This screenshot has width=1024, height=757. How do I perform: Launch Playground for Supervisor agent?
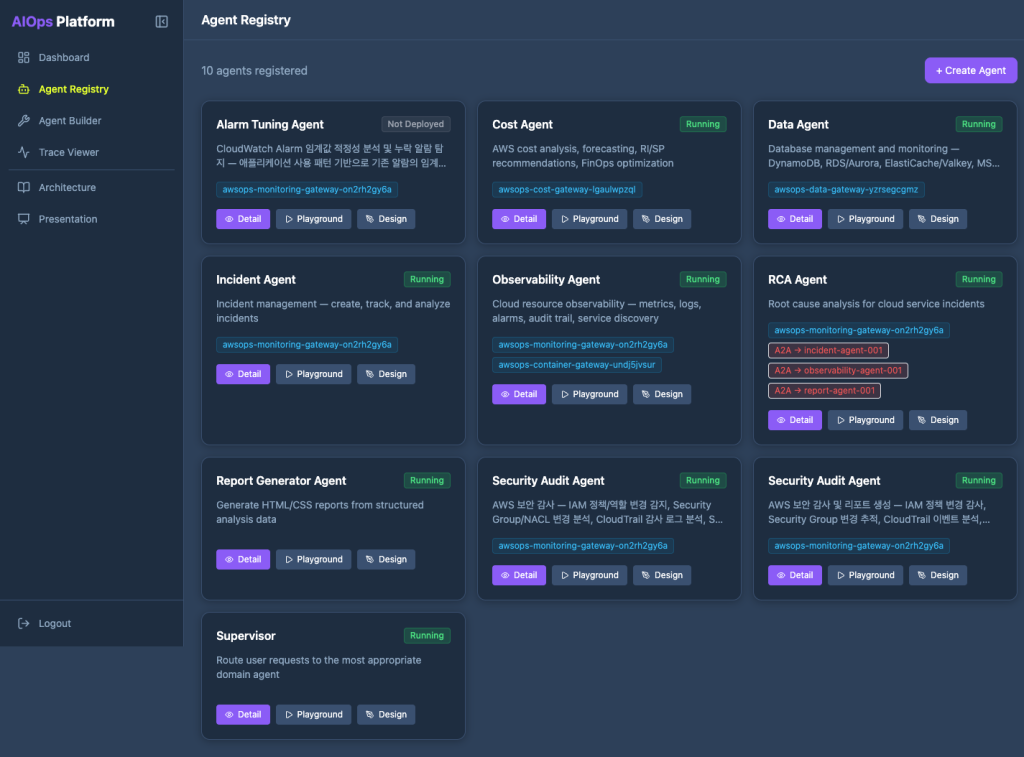(x=313, y=715)
